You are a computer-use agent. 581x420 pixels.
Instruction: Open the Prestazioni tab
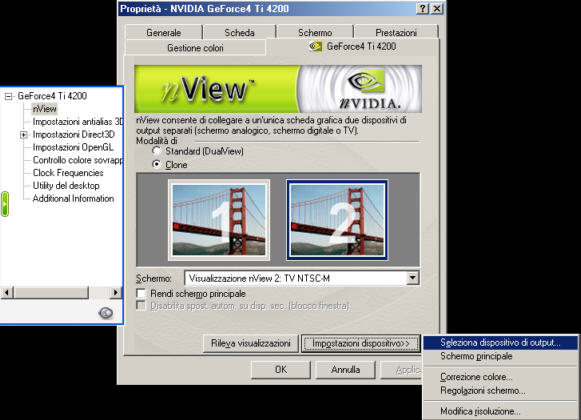click(396, 32)
